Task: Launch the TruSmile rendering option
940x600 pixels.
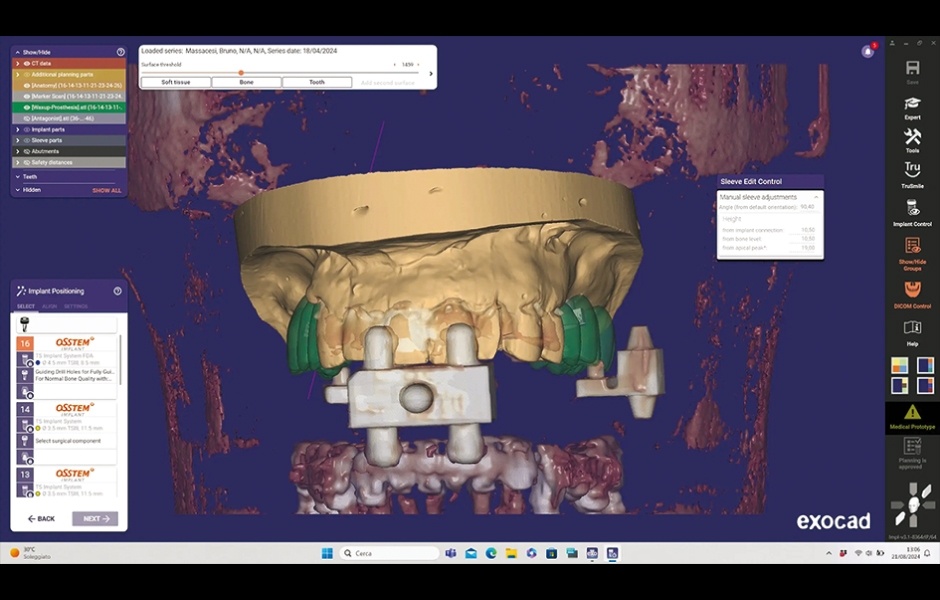Action: [x=912, y=174]
